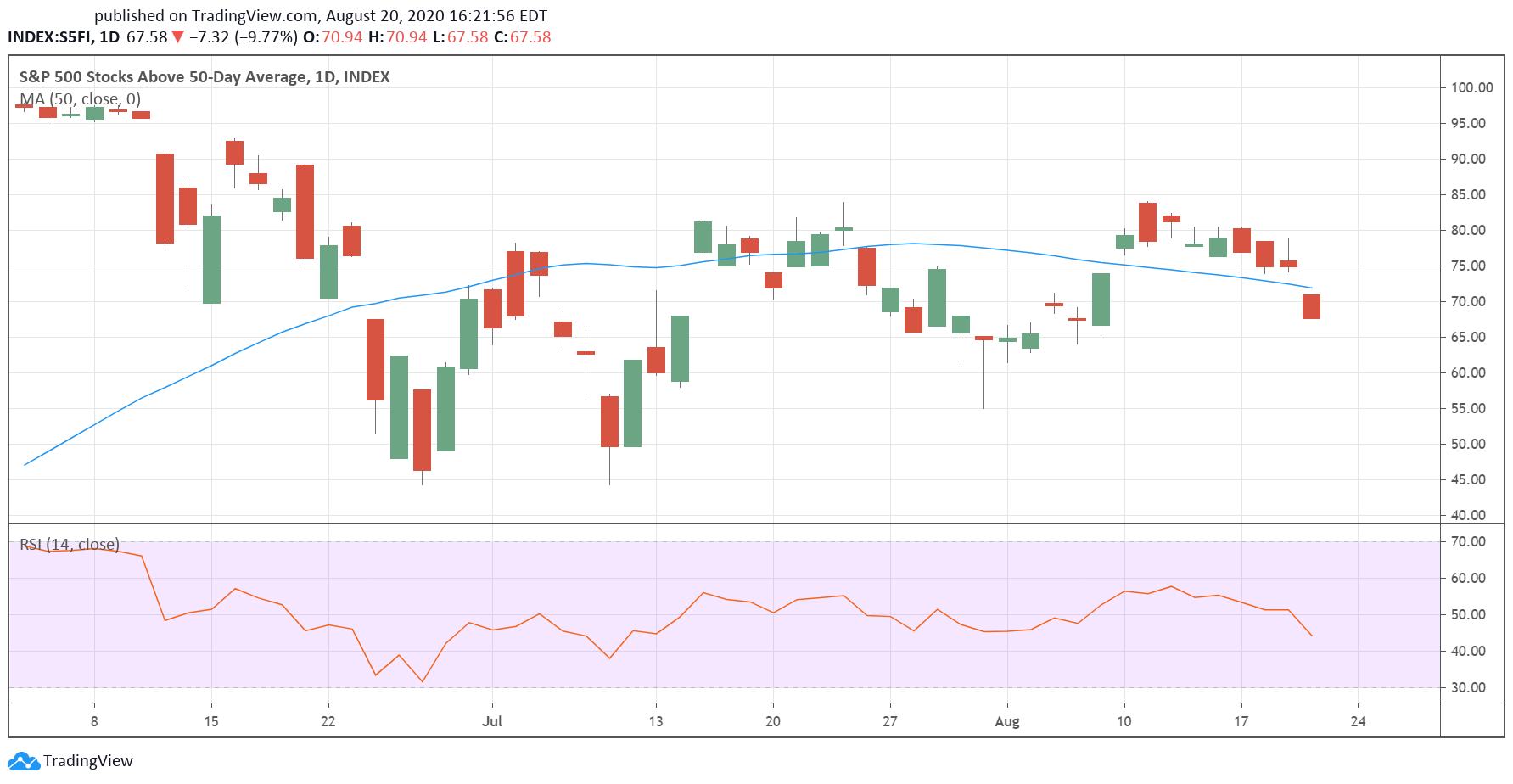This screenshot has width=1513, height=784.
Task: Click the 100.00 price axis label
Action: coord(1472,87)
